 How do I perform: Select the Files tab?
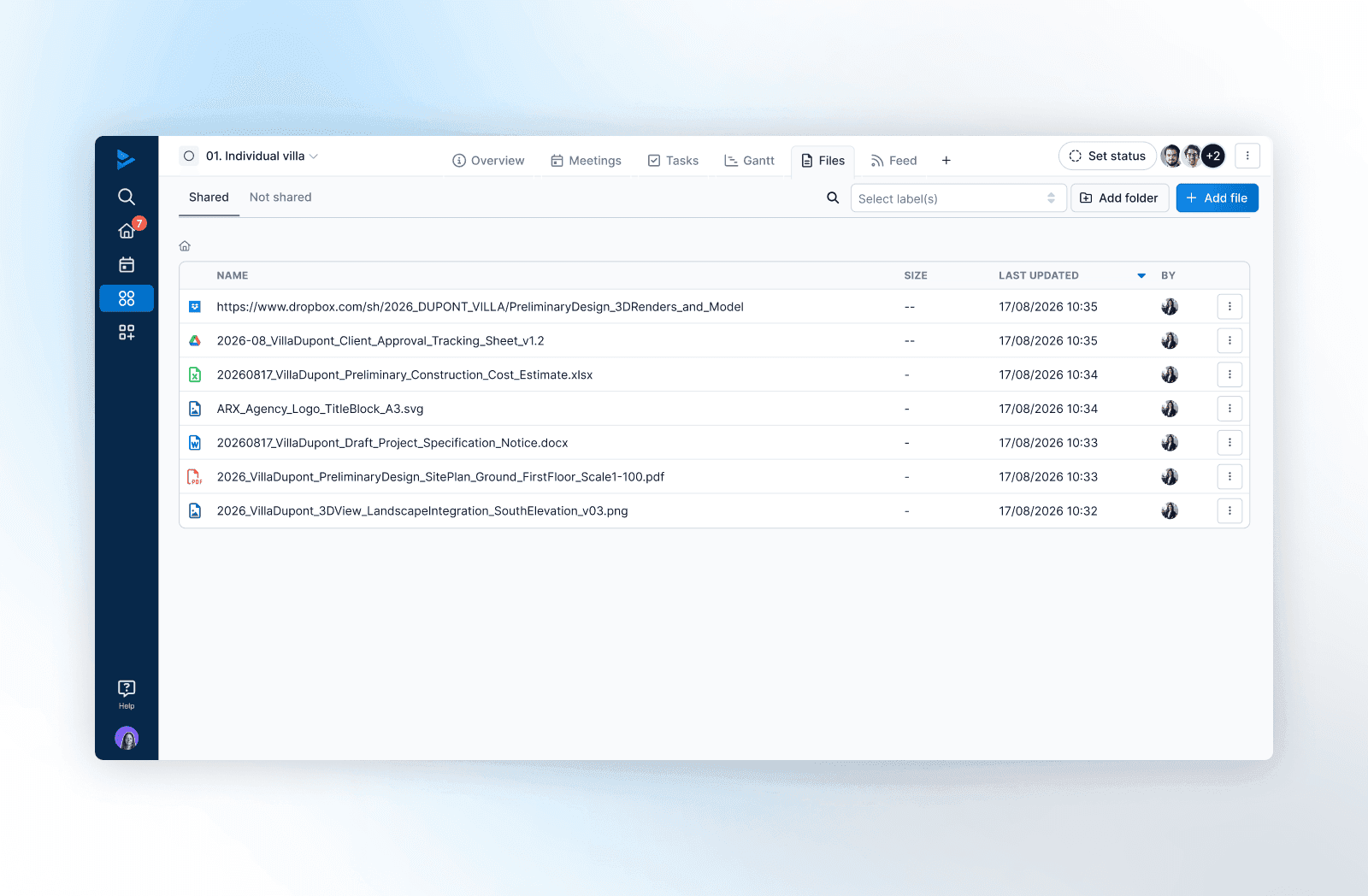823,161
